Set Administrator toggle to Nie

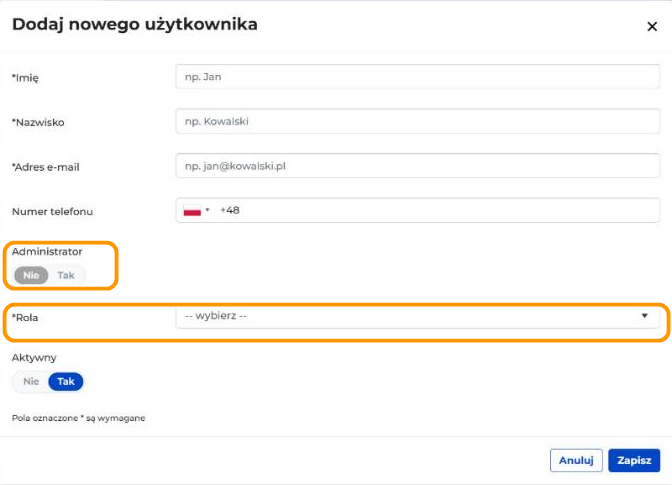[31, 275]
